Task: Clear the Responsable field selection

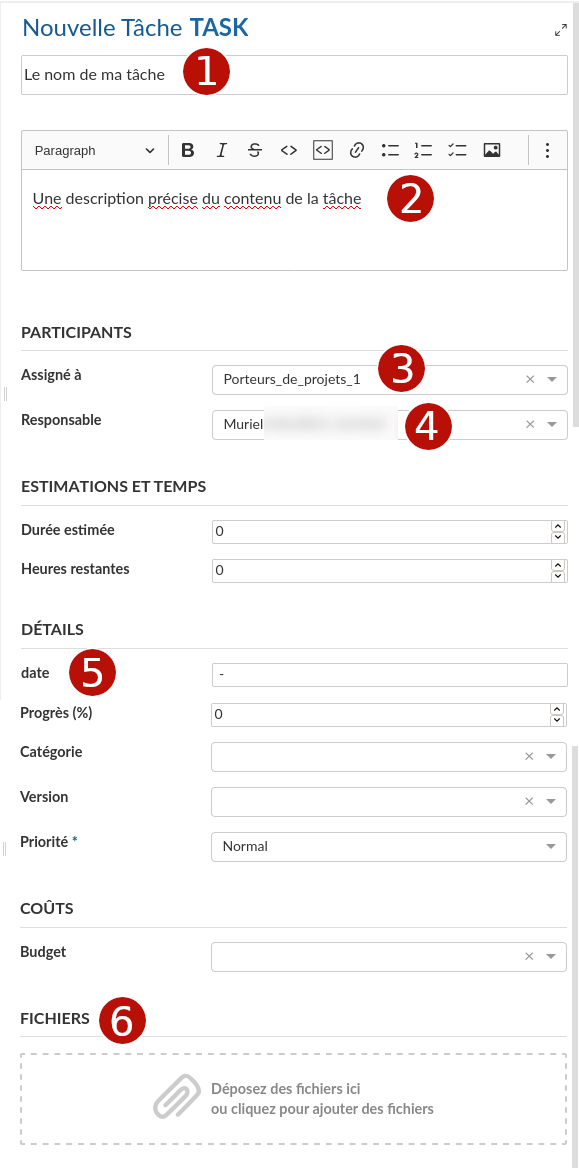Action: (530, 425)
